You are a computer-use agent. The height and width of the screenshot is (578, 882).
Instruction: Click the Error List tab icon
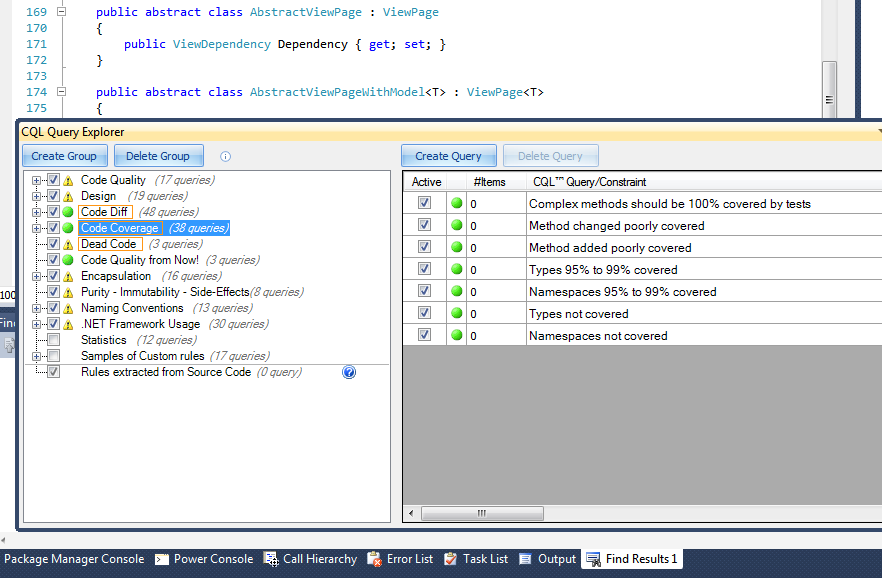[375, 559]
